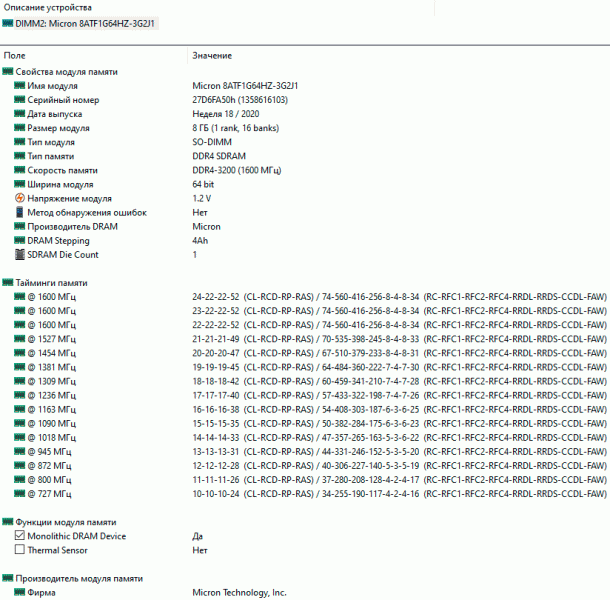610x600 pixels.
Task: Select the timing row starting with '24-22-22-52'
Action: click(x=400, y=297)
